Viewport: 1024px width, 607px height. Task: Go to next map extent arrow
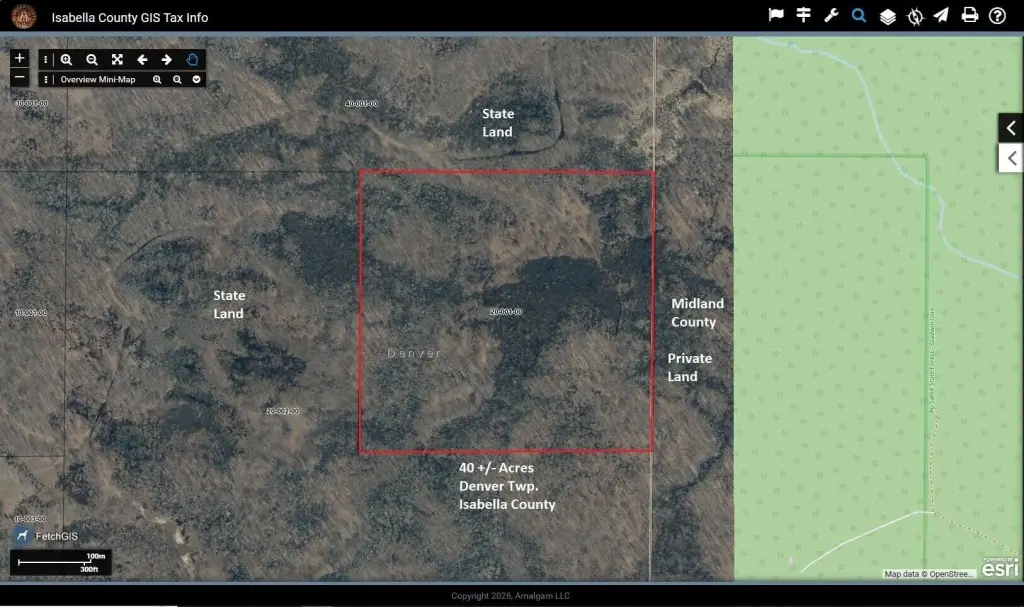(167, 59)
